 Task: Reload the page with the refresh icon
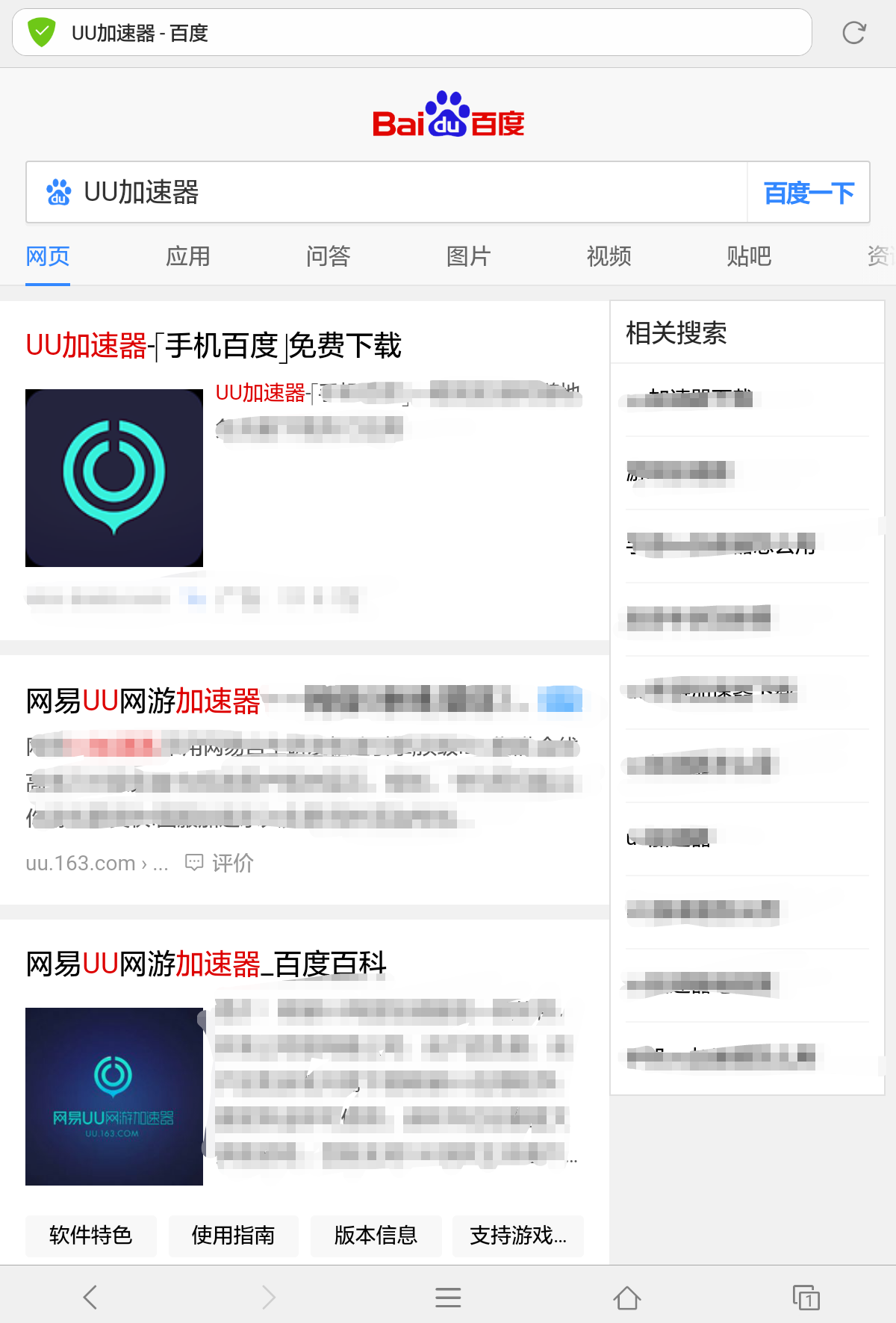[853, 33]
